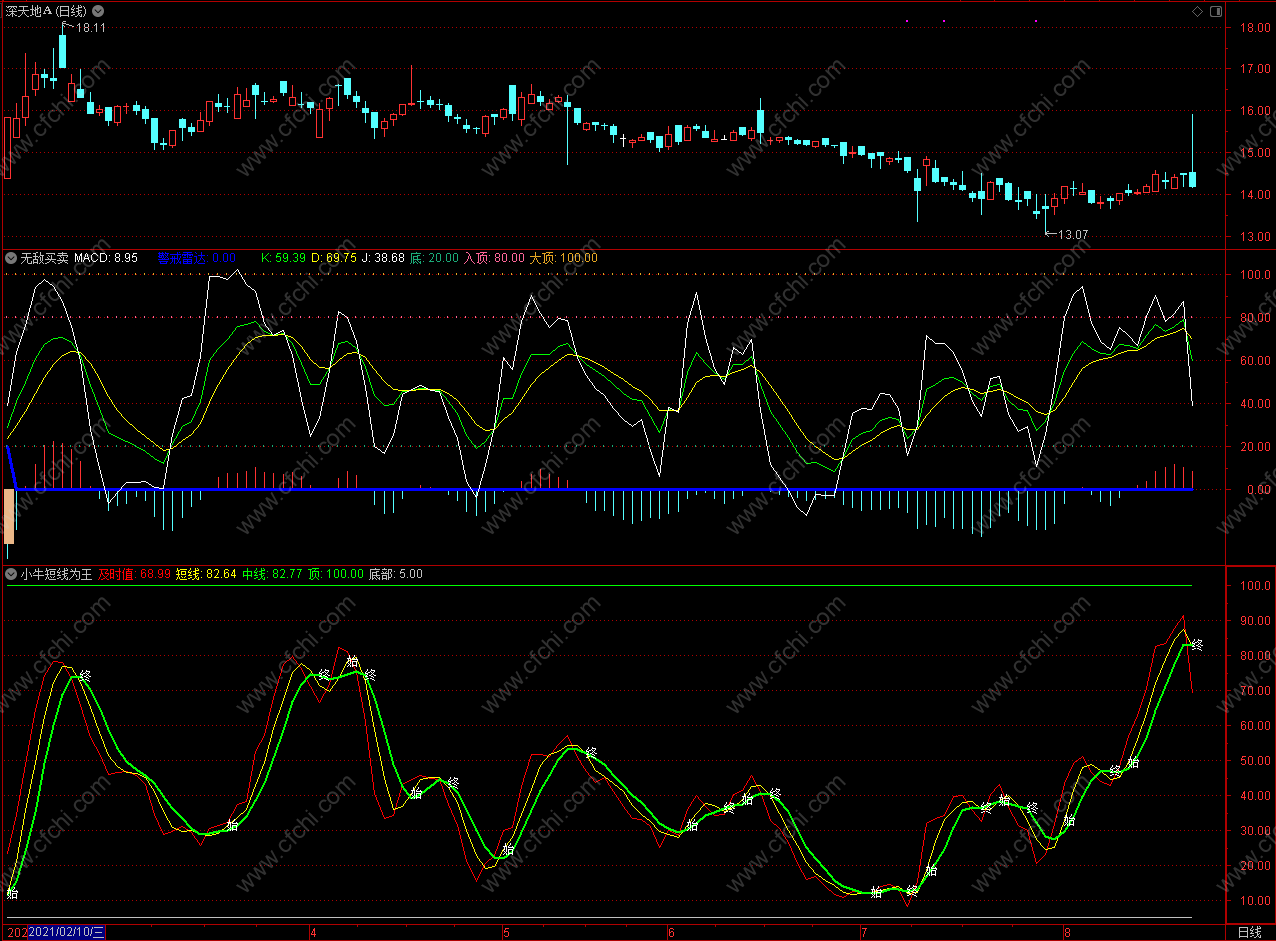Click the first 始 marker at bottom-left
The image size is (1276, 941).
12,892
